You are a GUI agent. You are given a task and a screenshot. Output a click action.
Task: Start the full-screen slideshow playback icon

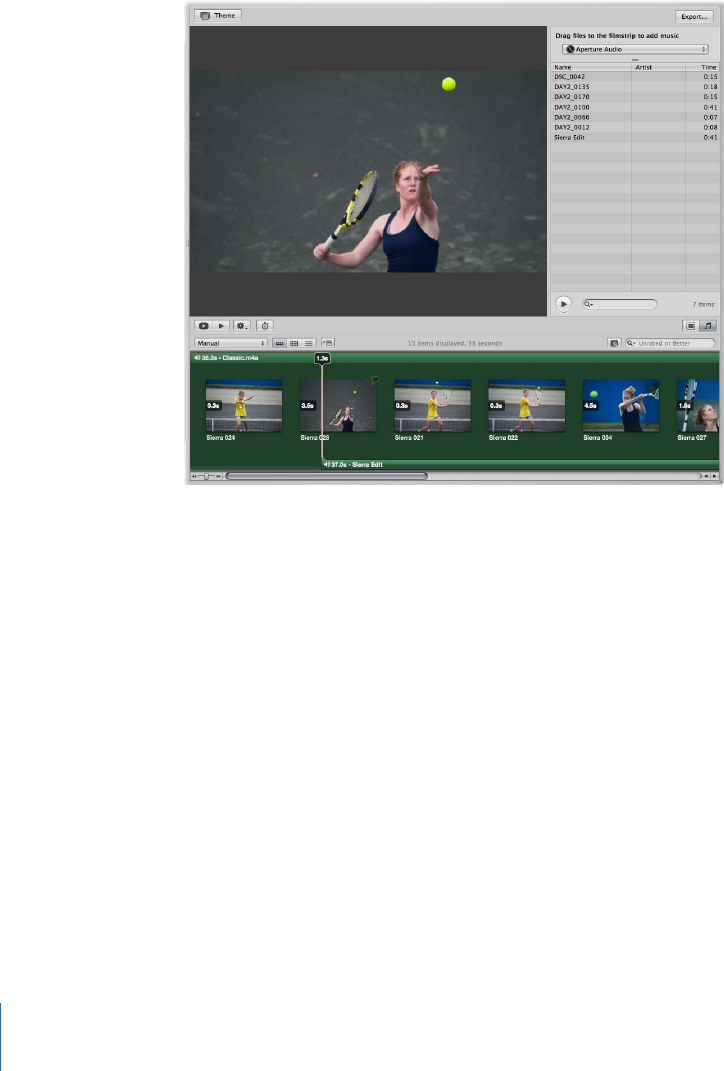pyautogui.click(x=203, y=326)
